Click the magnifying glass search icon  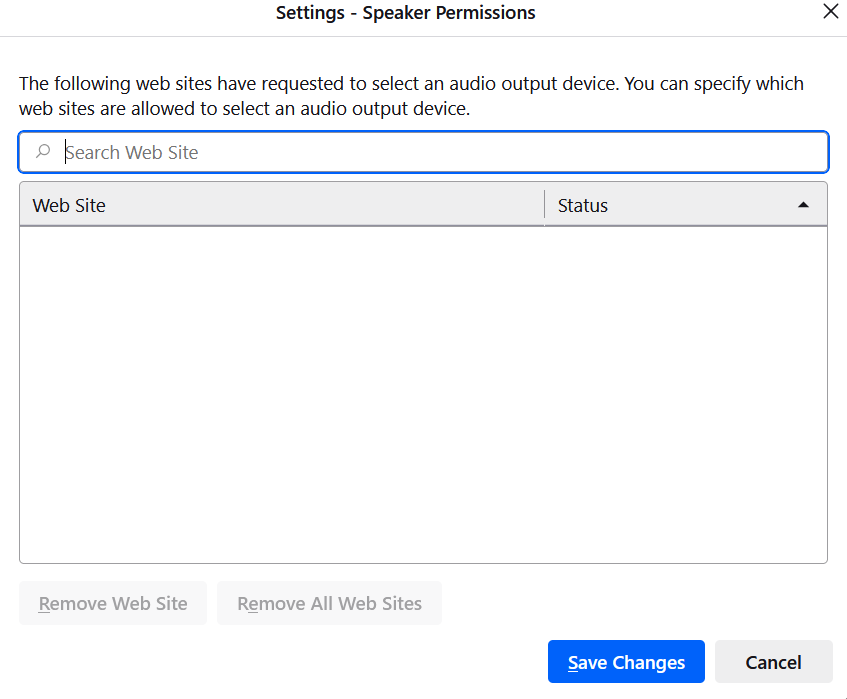[x=43, y=152]
